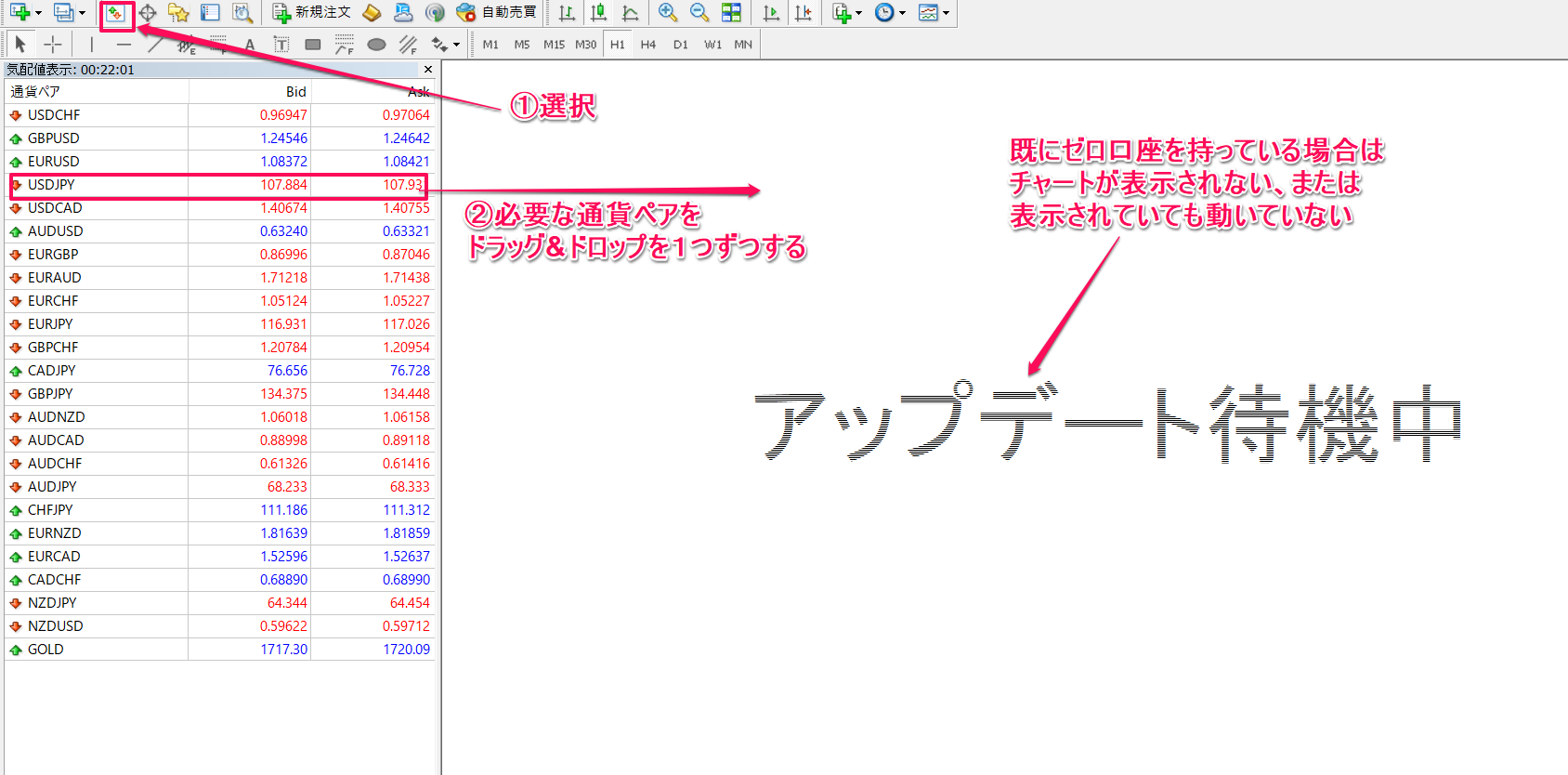
Task: Close the 気配値表示 Market Watch panel
Action: [x=427, y=70]
